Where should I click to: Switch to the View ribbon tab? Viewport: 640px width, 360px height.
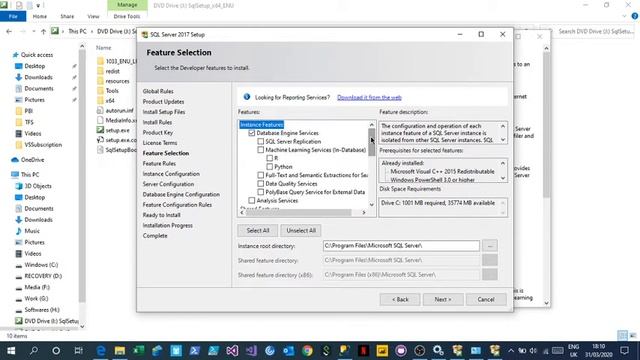coord(93,16)
